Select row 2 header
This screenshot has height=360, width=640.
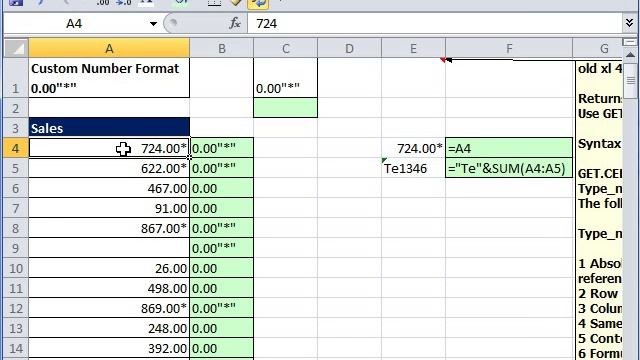tap(16, 108)
